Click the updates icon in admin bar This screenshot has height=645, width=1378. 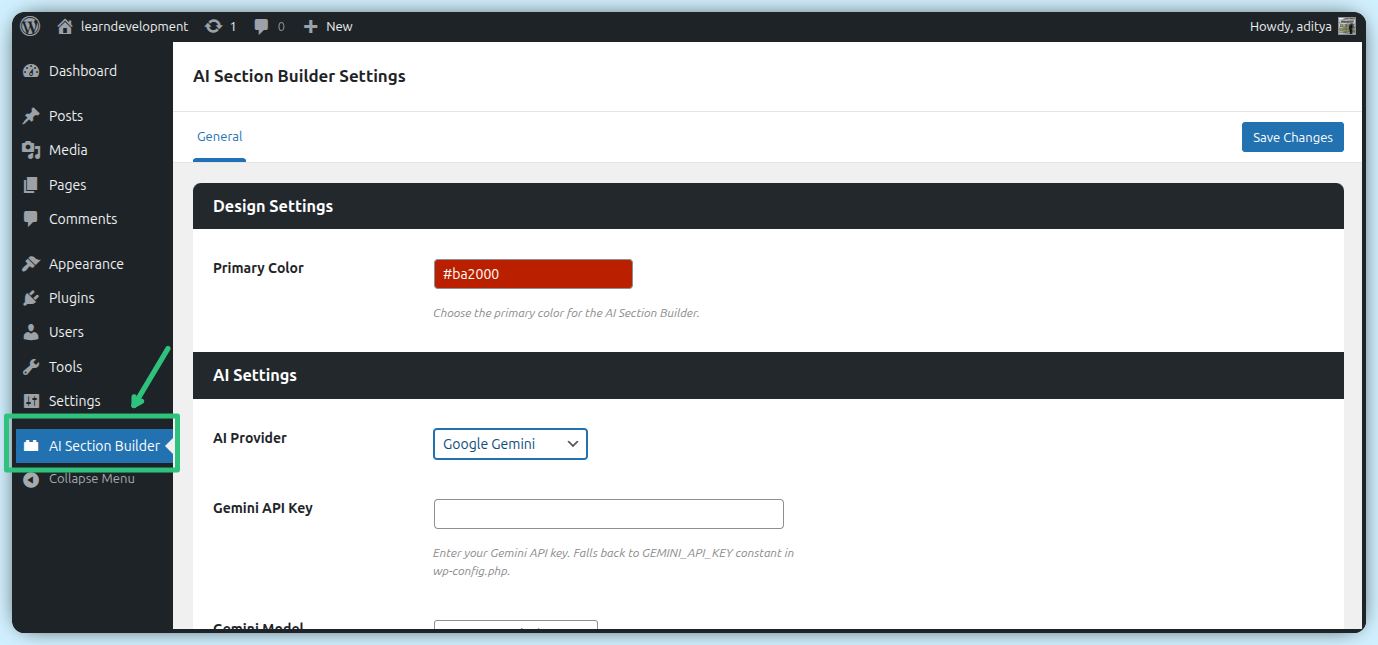219,27
